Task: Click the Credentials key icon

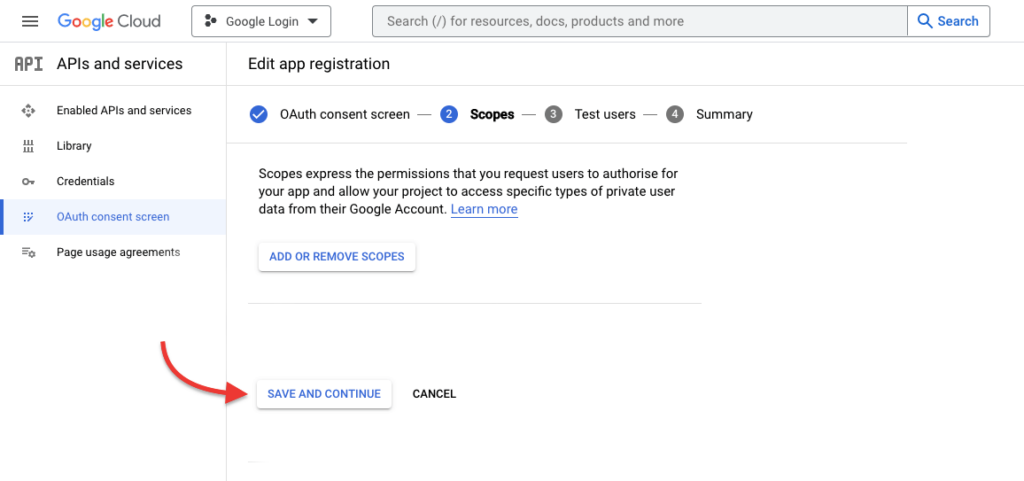Action: click(x=28, y=182)
